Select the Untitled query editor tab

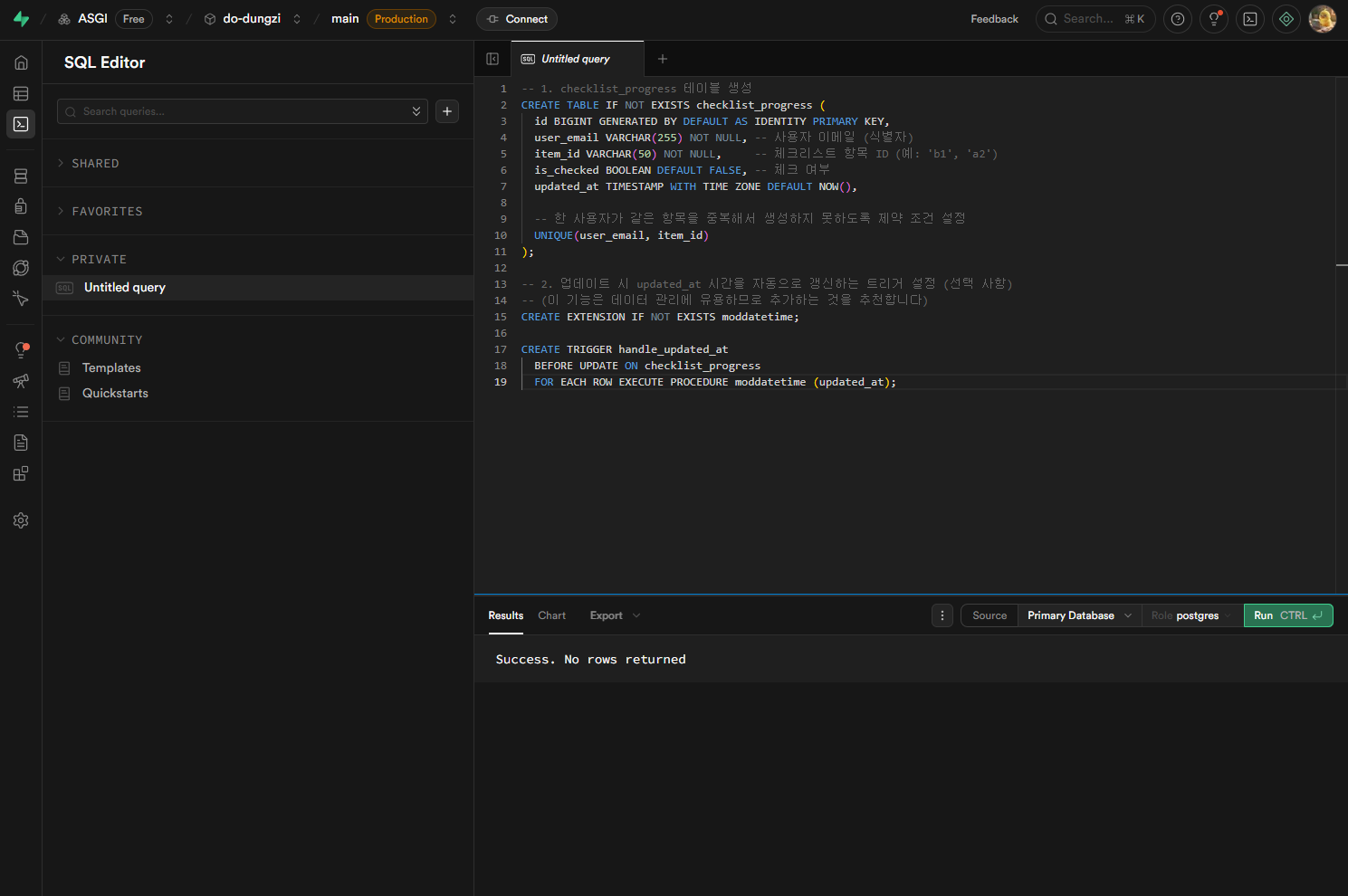575,59
